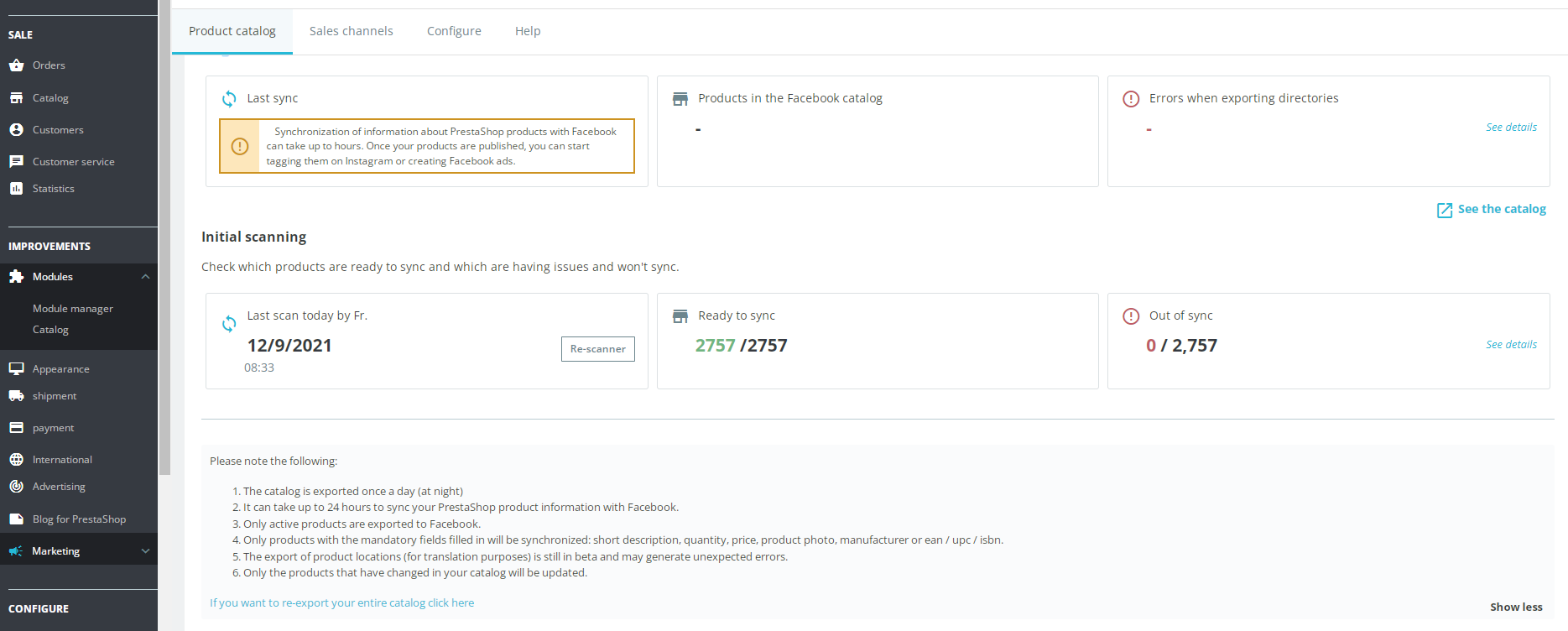The image size is (1568, 631).
Task: Click the sidebar vertical scrollbar
Action: pyautogui.click(x=164, y=252)
